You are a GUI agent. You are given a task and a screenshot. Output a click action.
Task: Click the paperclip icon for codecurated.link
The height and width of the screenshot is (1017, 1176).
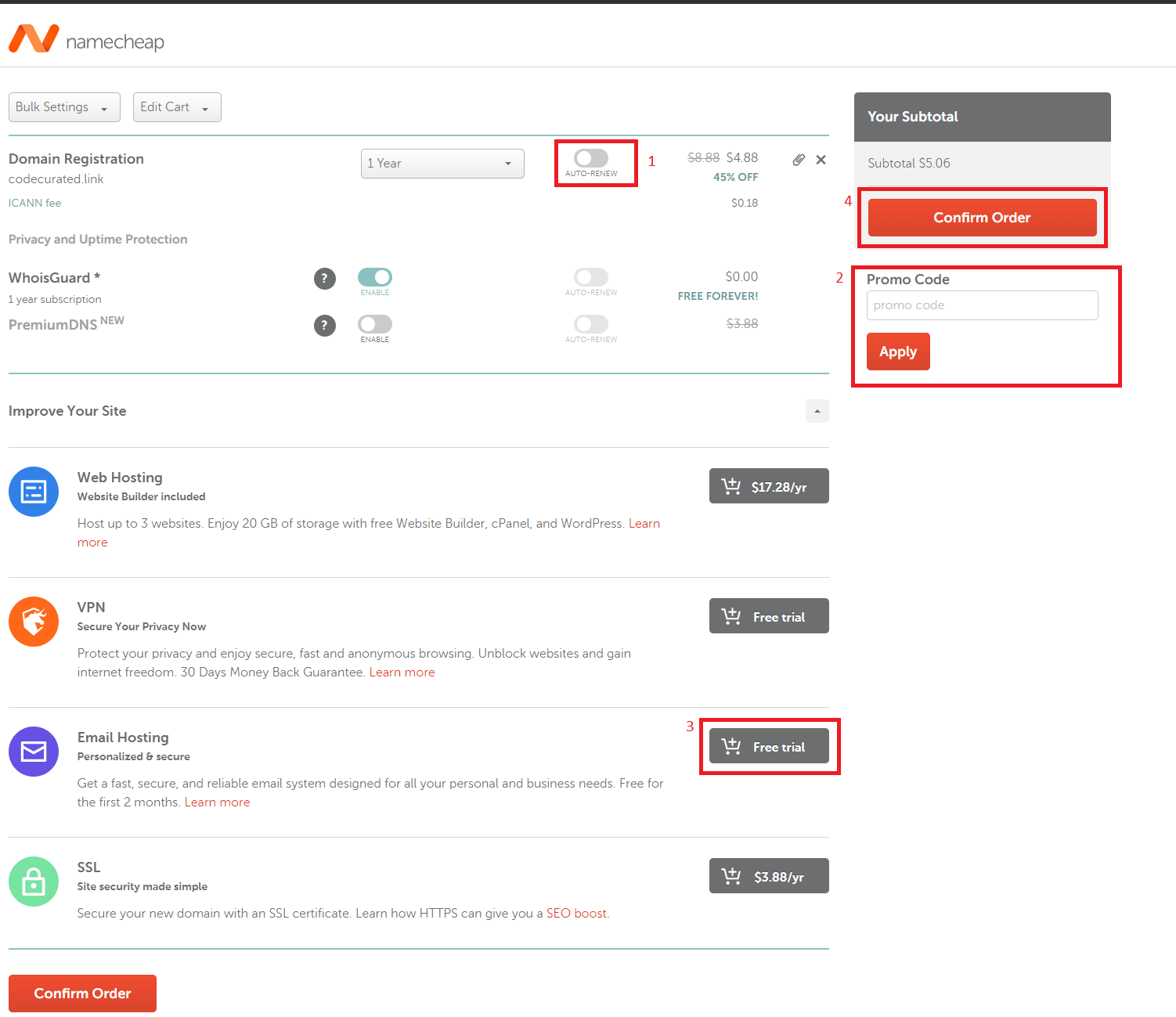click(799, 160)
